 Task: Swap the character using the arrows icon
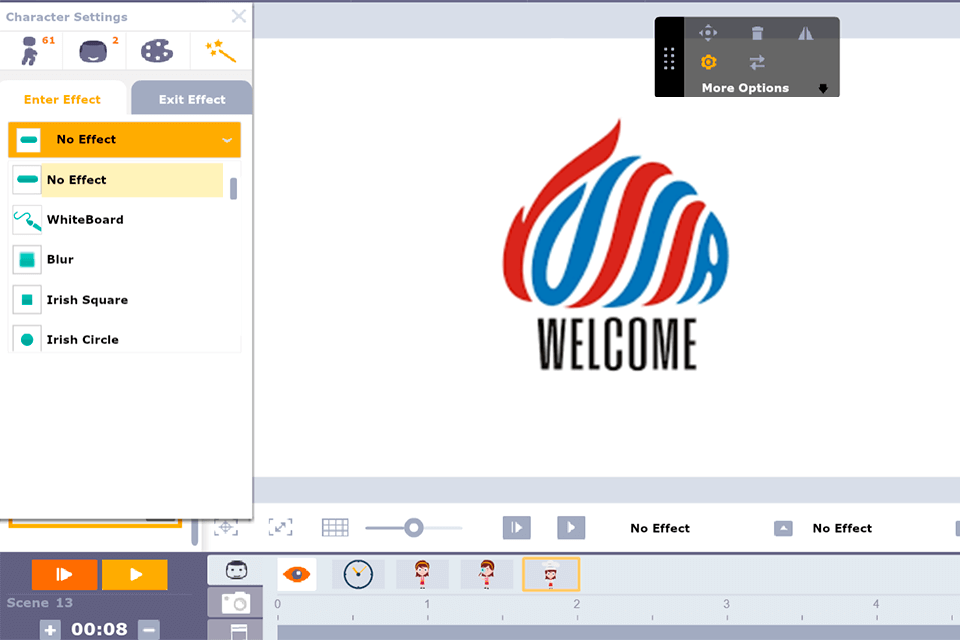click(x=757, y=62)
